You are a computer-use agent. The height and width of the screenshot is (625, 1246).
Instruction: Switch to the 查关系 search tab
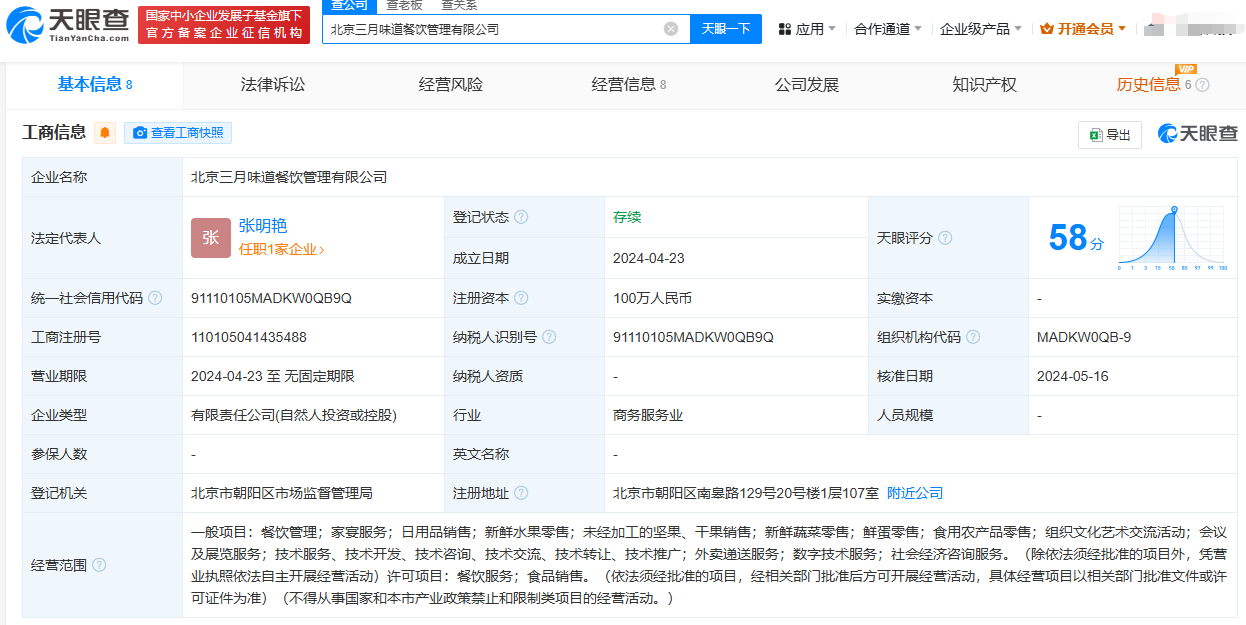459,5
